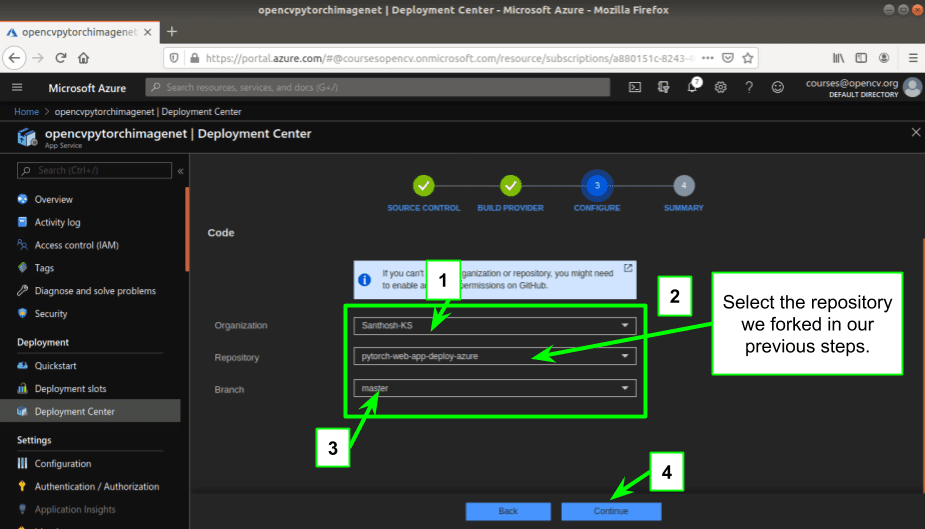Open Azure portal settings gear
This screenshot has height=529, width=925.
click(720, 87)
